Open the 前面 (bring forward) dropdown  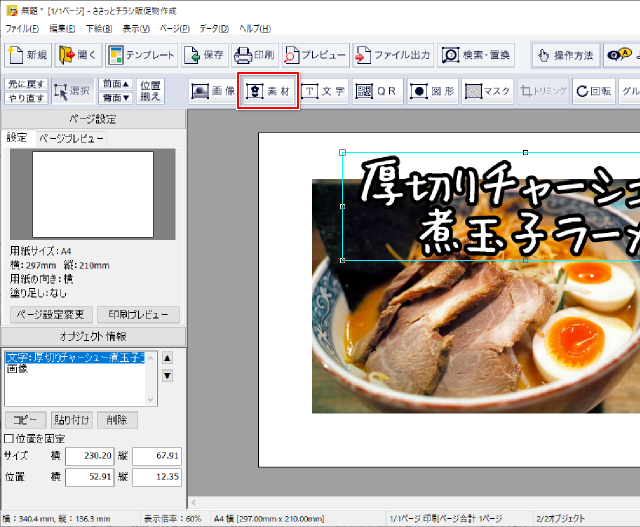(115, 84)
